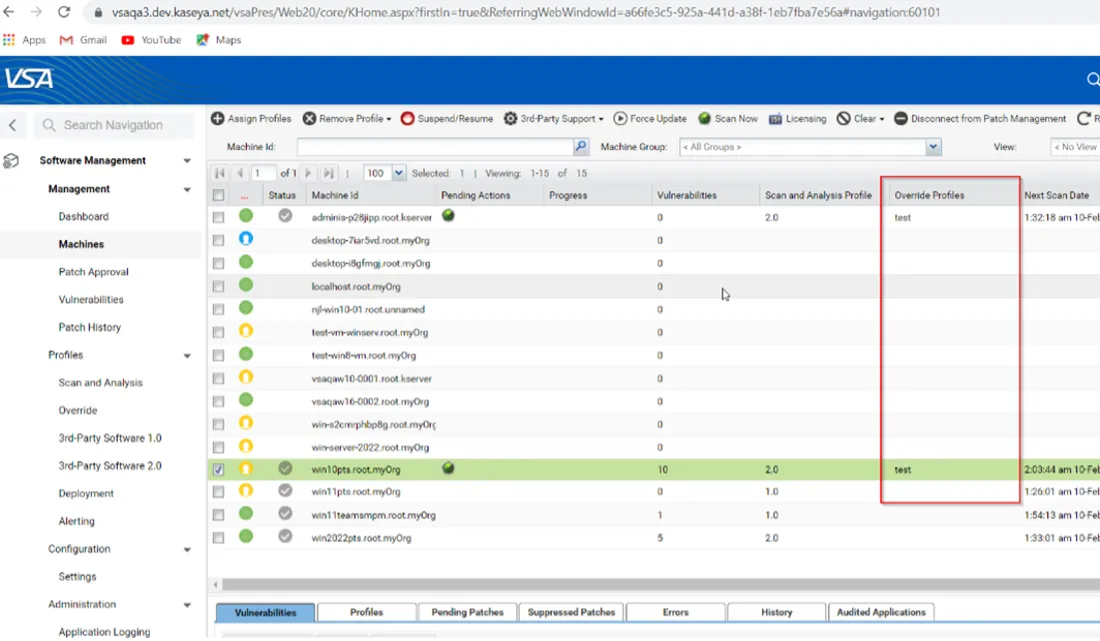Screen dimensions: 1100x641
Task: Go to Patch Approval in sidebar
Action: click(93, 272)
